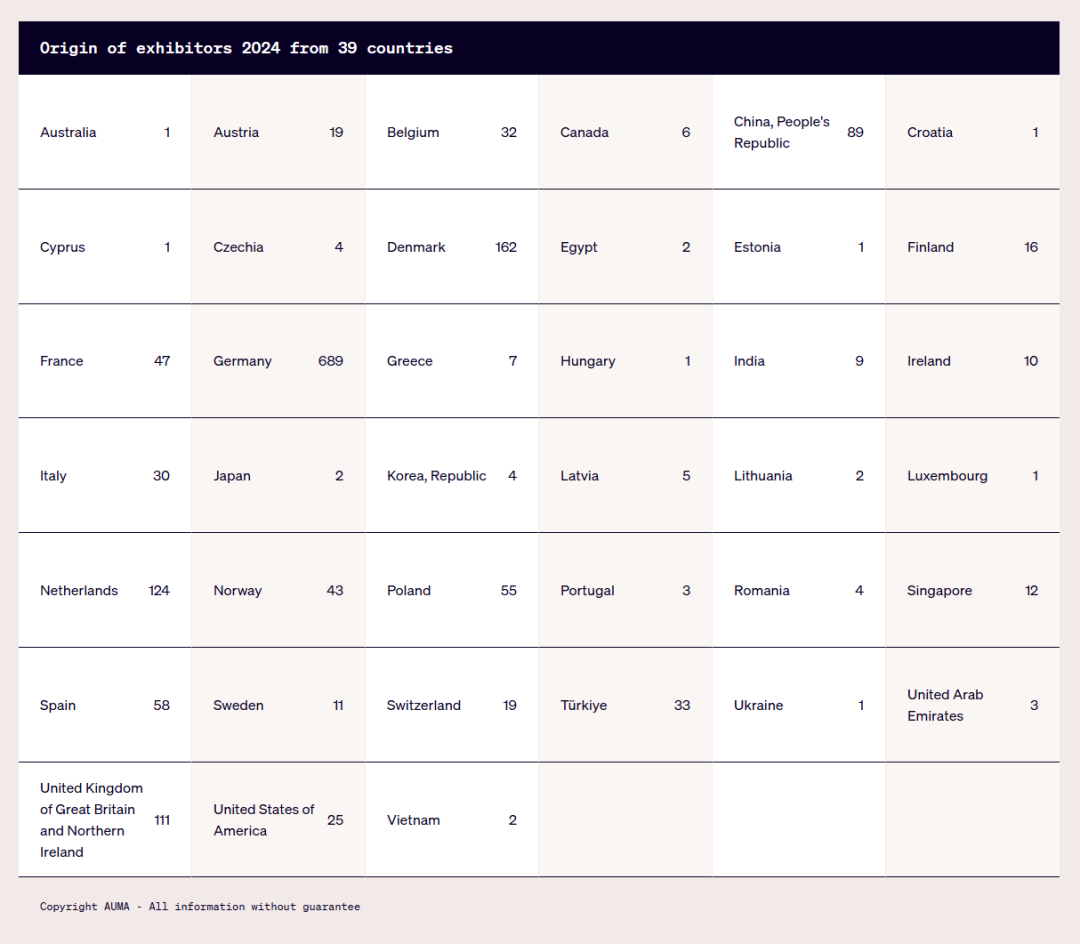This screenshot has width=1080, height=944.
Task: Click the China, People's Republic label
Action: click(x=781, y=132)
